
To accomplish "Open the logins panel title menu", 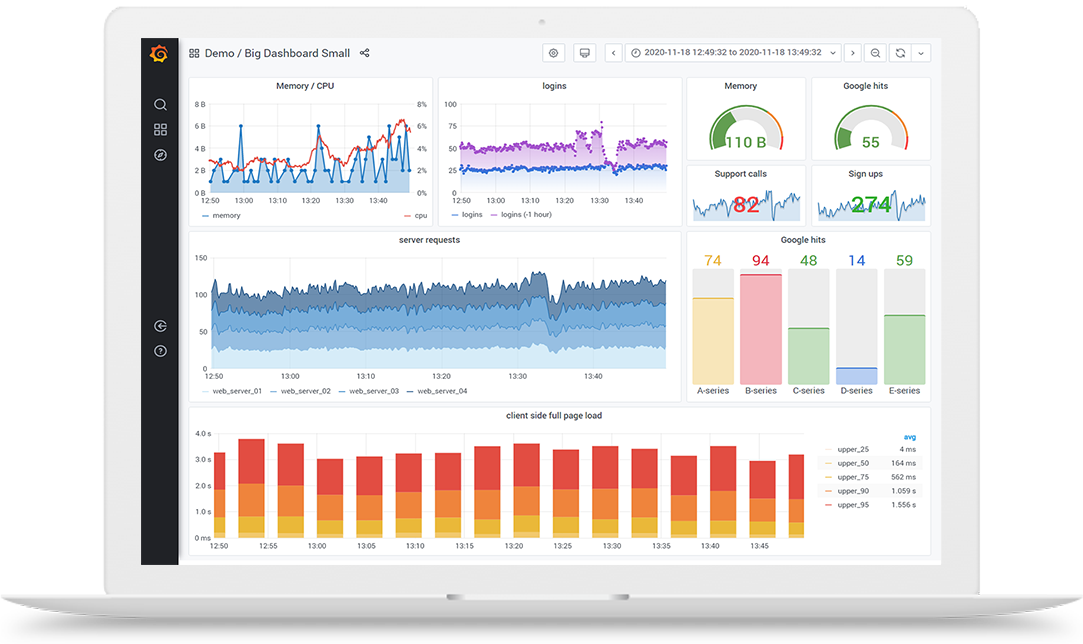I will [x=554, y=86].
